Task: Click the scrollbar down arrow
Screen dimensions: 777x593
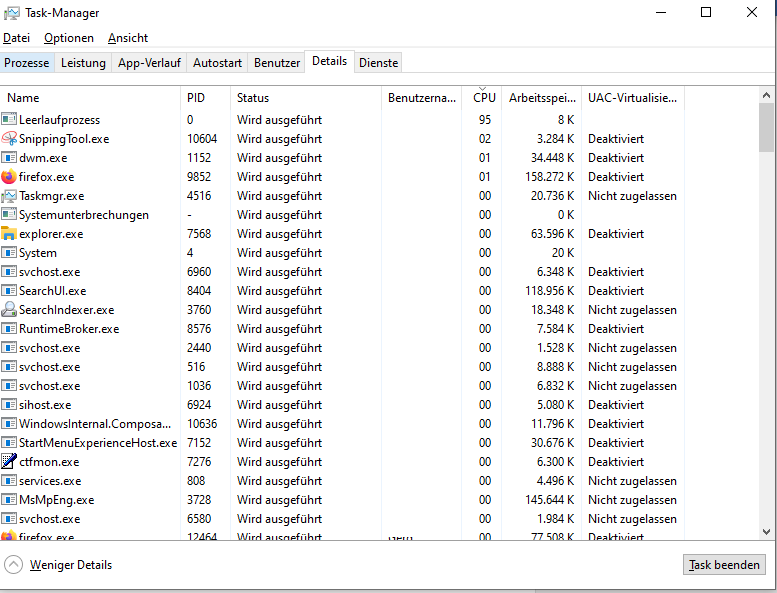Action: click(766, 532)
